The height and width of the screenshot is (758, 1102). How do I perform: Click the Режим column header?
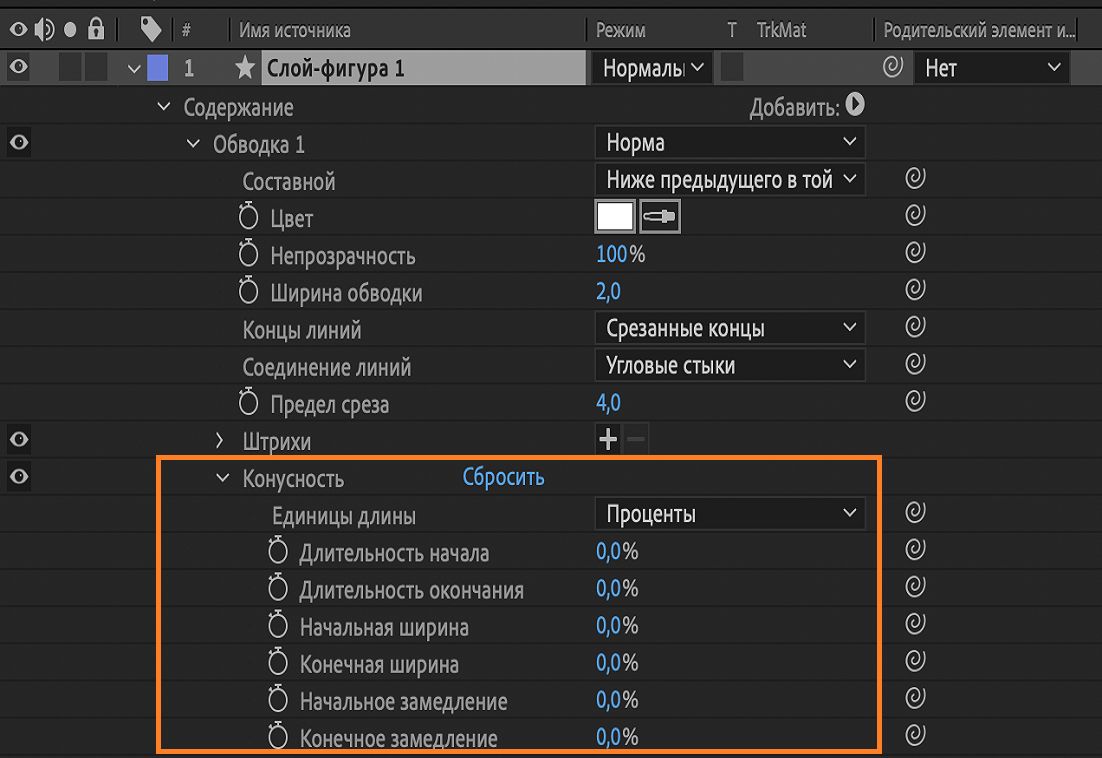point(621,30)
